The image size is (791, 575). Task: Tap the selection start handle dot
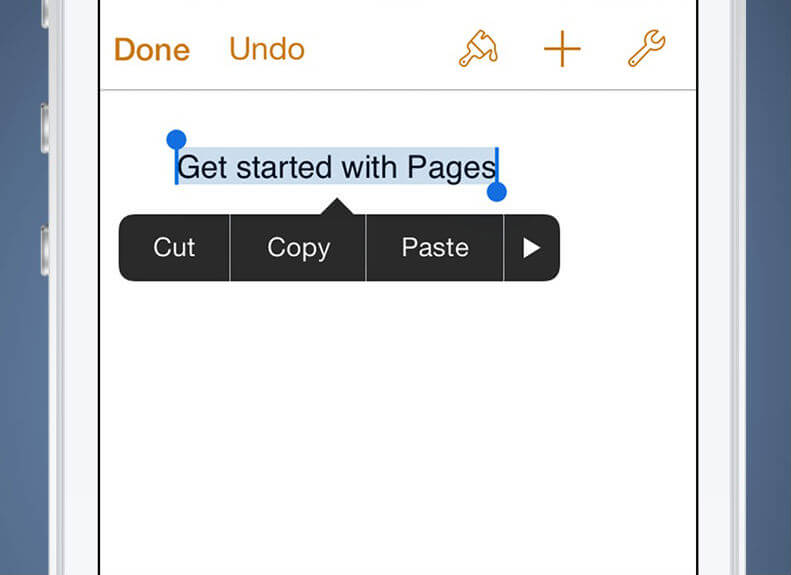pyautogui.click(x=177, y=139)
